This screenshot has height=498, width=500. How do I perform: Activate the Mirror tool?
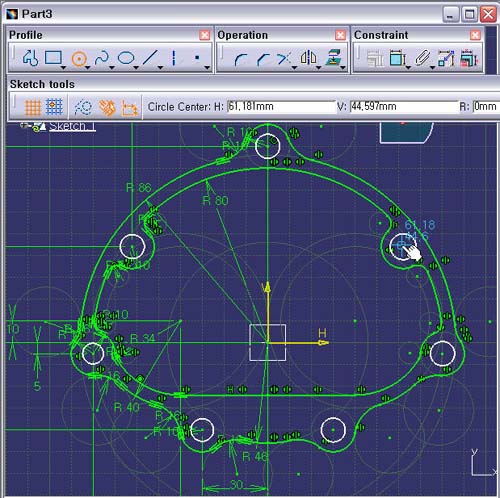[x=308, y=58]
